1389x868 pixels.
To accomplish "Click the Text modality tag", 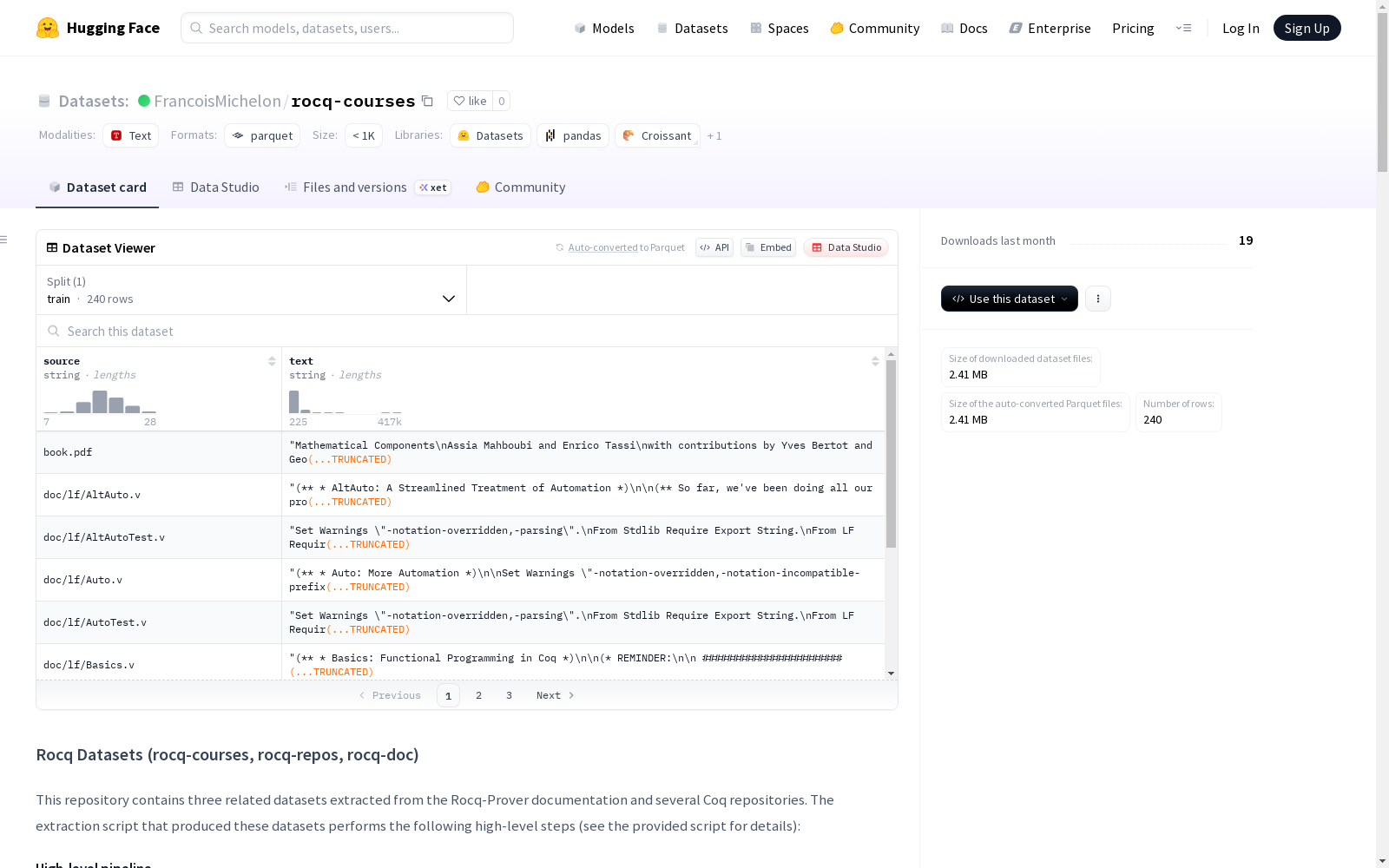I will 131,135.
